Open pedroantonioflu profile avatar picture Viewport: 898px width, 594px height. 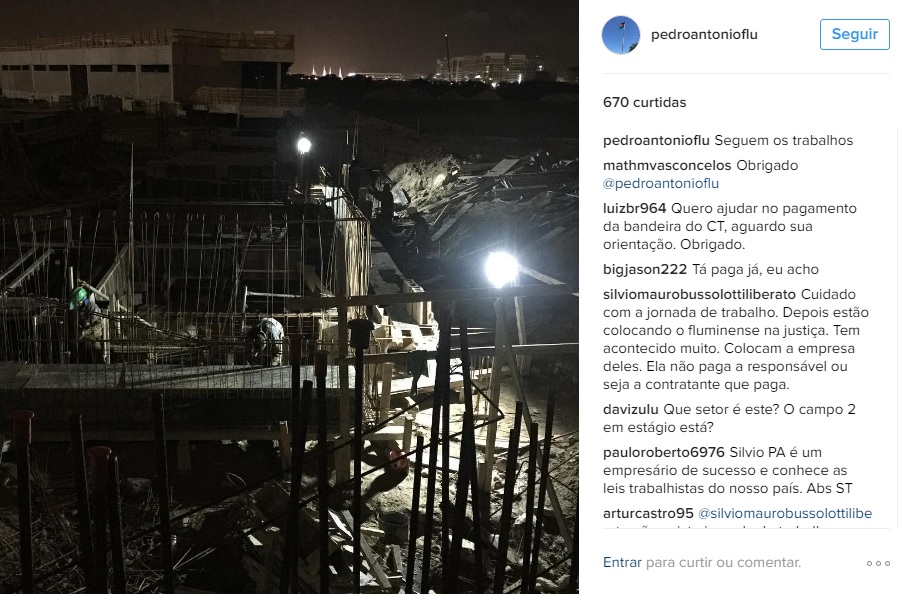(621, 35)
